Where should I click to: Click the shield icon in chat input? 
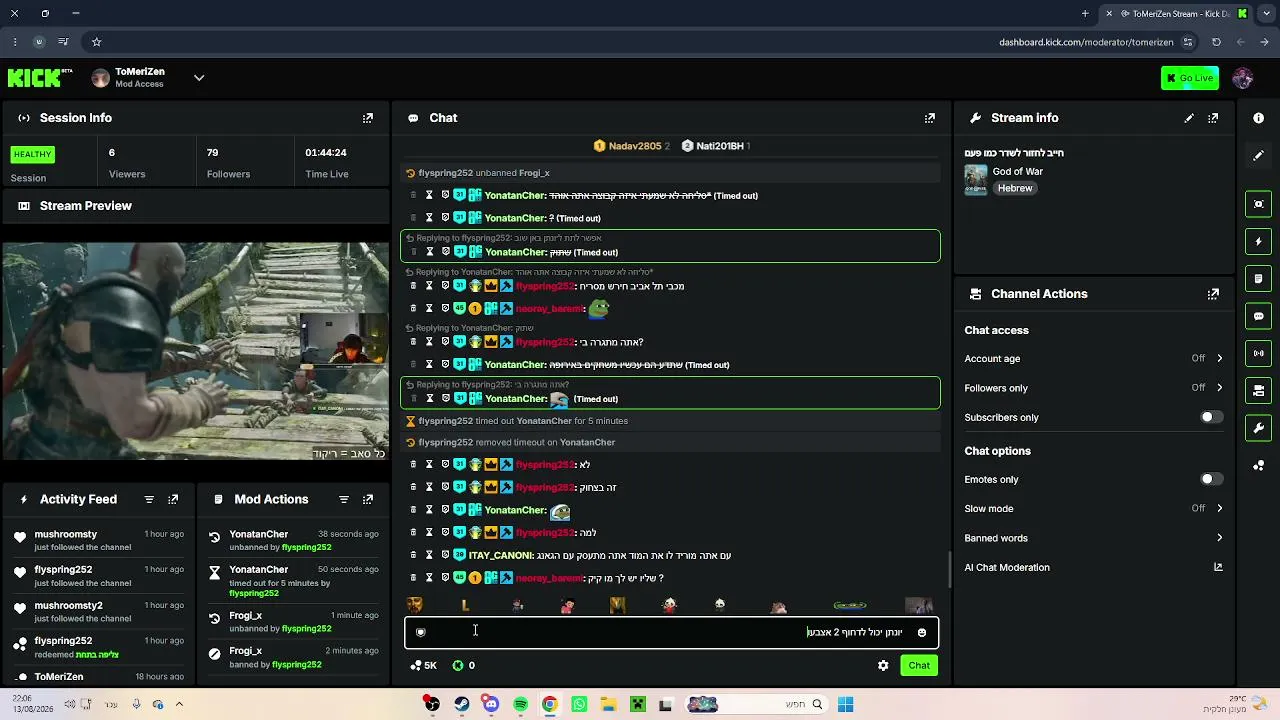point(421,632)
